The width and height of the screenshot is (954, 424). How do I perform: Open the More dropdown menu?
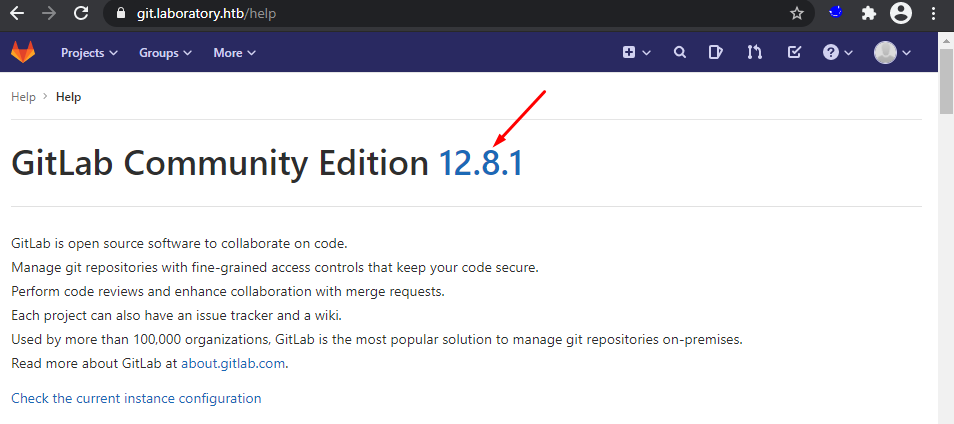coord(234,53)
